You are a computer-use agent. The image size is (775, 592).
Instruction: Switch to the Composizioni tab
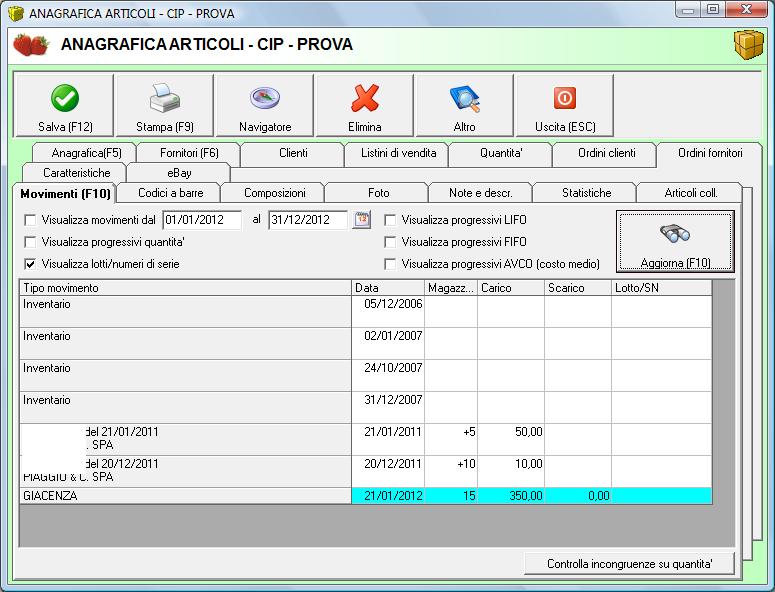(x=275, y=193)
